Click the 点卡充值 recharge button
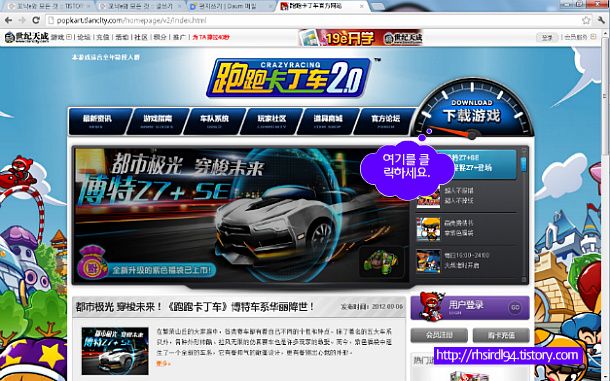Screen dimensions: 610x381 [501, 335]
